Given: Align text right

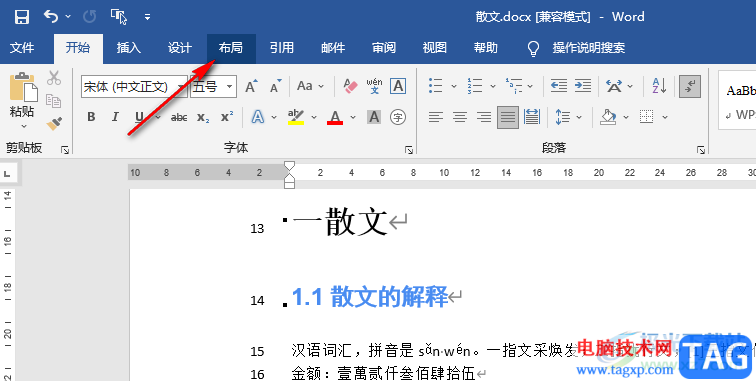Looking at the screenshot, I should click(484, 117).
